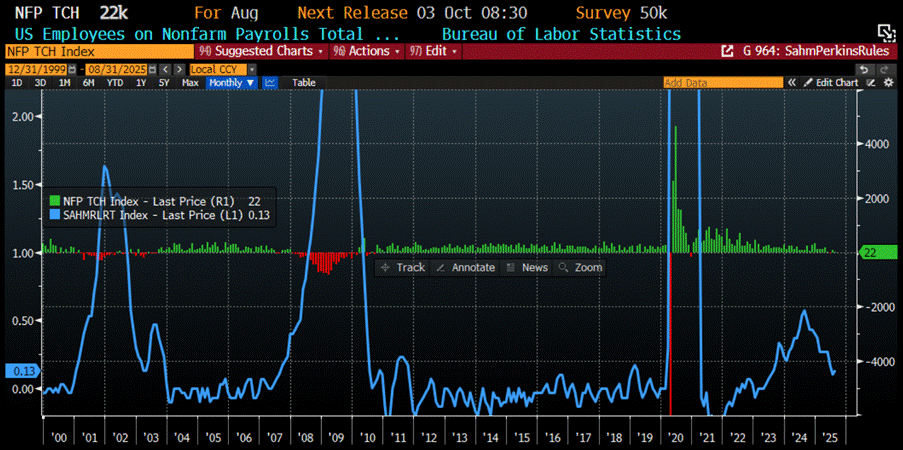
Task: Open the Edit dropdown menu
Action: click(433, 51)
